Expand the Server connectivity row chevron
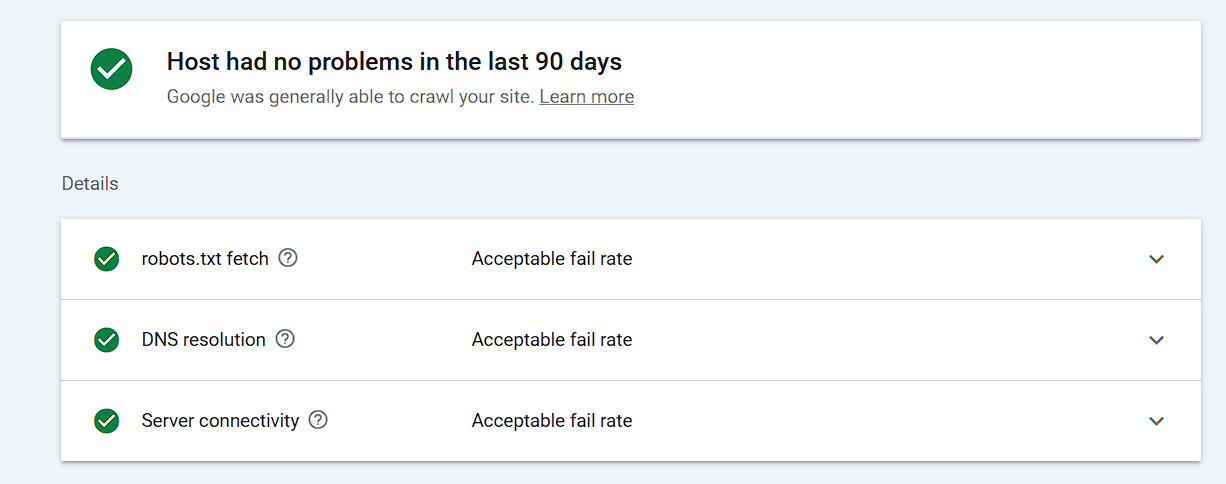 point(1156,421)
